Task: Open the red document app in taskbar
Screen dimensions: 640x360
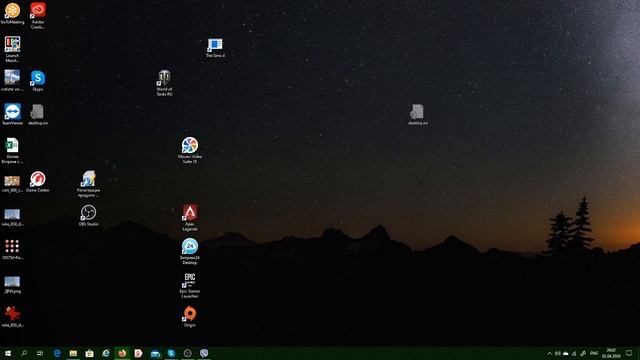Action: pos(138,353)
